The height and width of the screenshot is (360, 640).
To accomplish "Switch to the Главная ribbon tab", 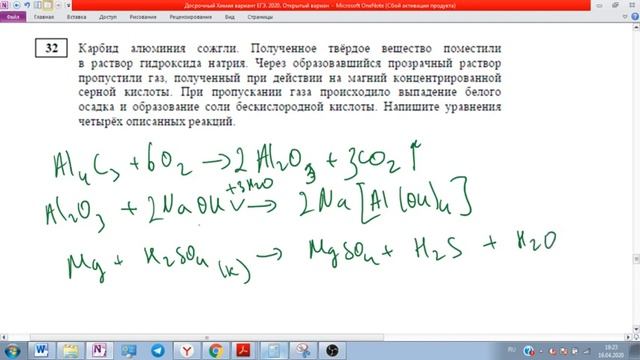I will coord(44,17).
